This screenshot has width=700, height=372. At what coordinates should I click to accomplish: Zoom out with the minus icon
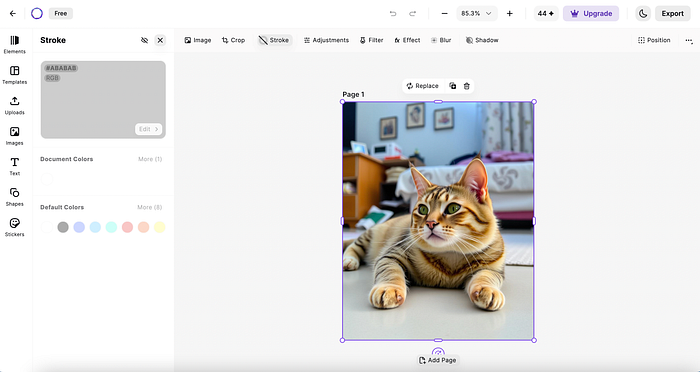pos(444,13)
